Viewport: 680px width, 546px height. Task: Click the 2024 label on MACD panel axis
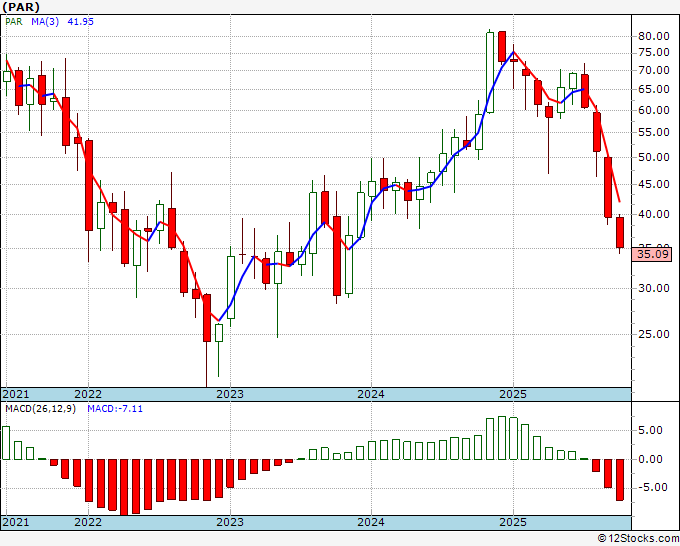click(x=371, y=522)
